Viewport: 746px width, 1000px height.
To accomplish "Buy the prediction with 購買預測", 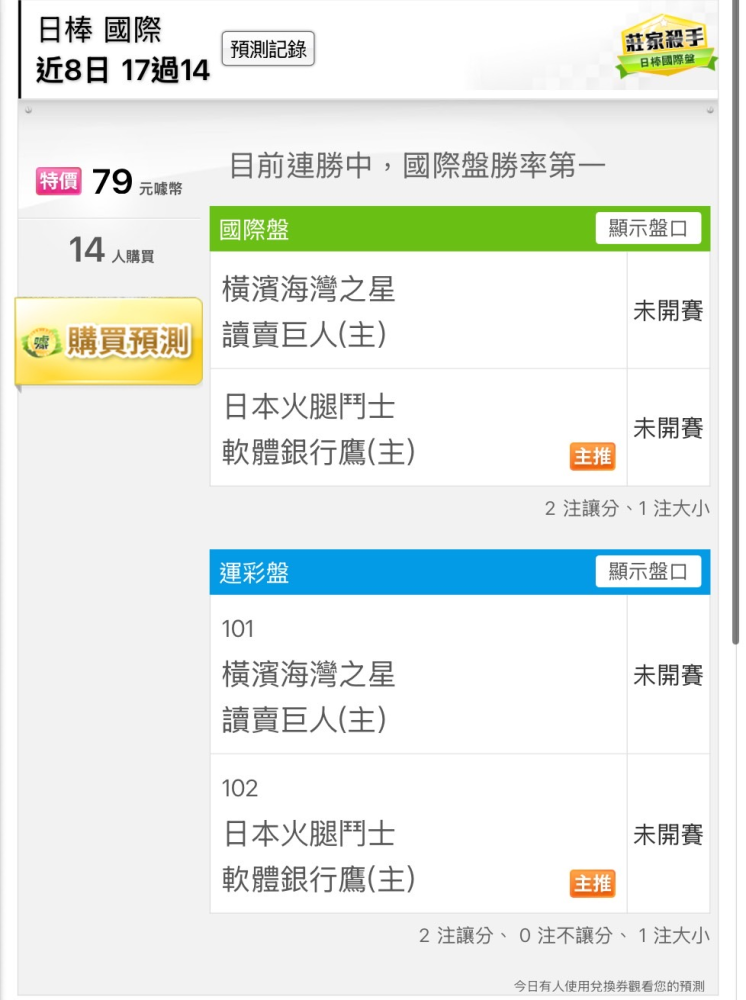I will click(x=109, y=341).
